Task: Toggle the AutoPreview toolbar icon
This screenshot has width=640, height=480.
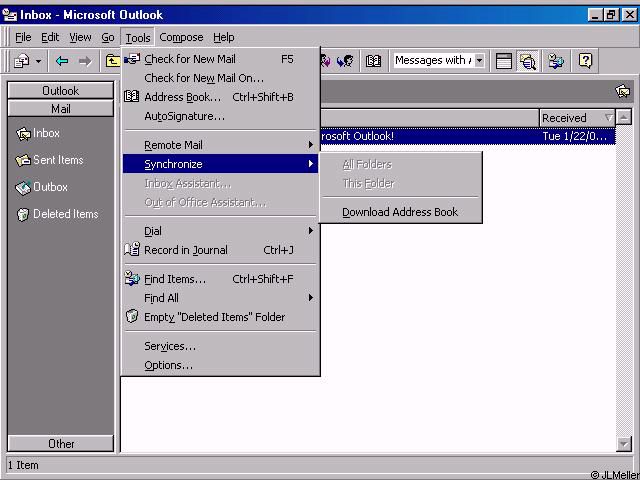Action: (x=528, y=61)
